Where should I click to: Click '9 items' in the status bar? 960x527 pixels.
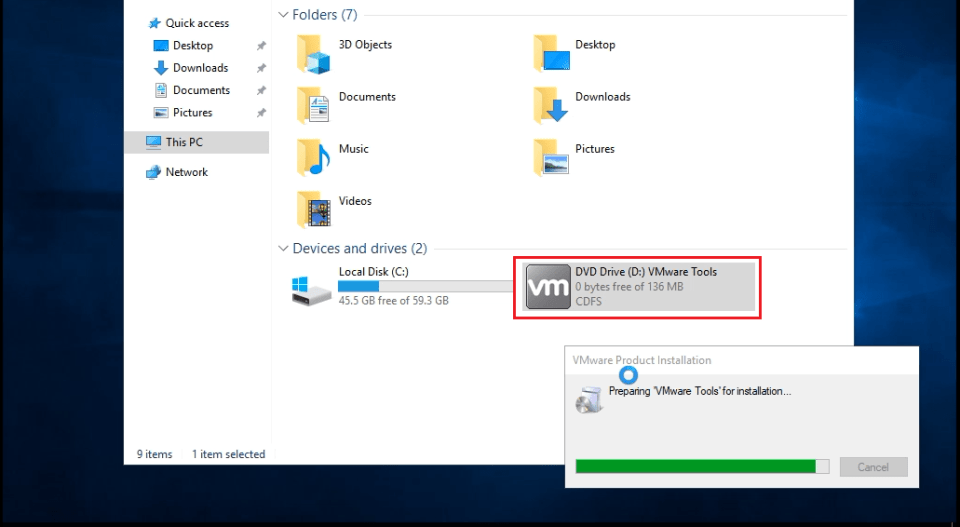tap(154, 454)
